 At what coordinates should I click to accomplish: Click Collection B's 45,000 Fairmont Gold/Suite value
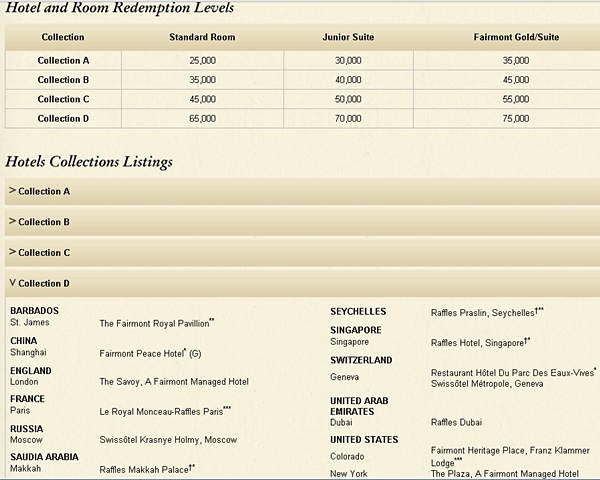[x=516, y=80]
